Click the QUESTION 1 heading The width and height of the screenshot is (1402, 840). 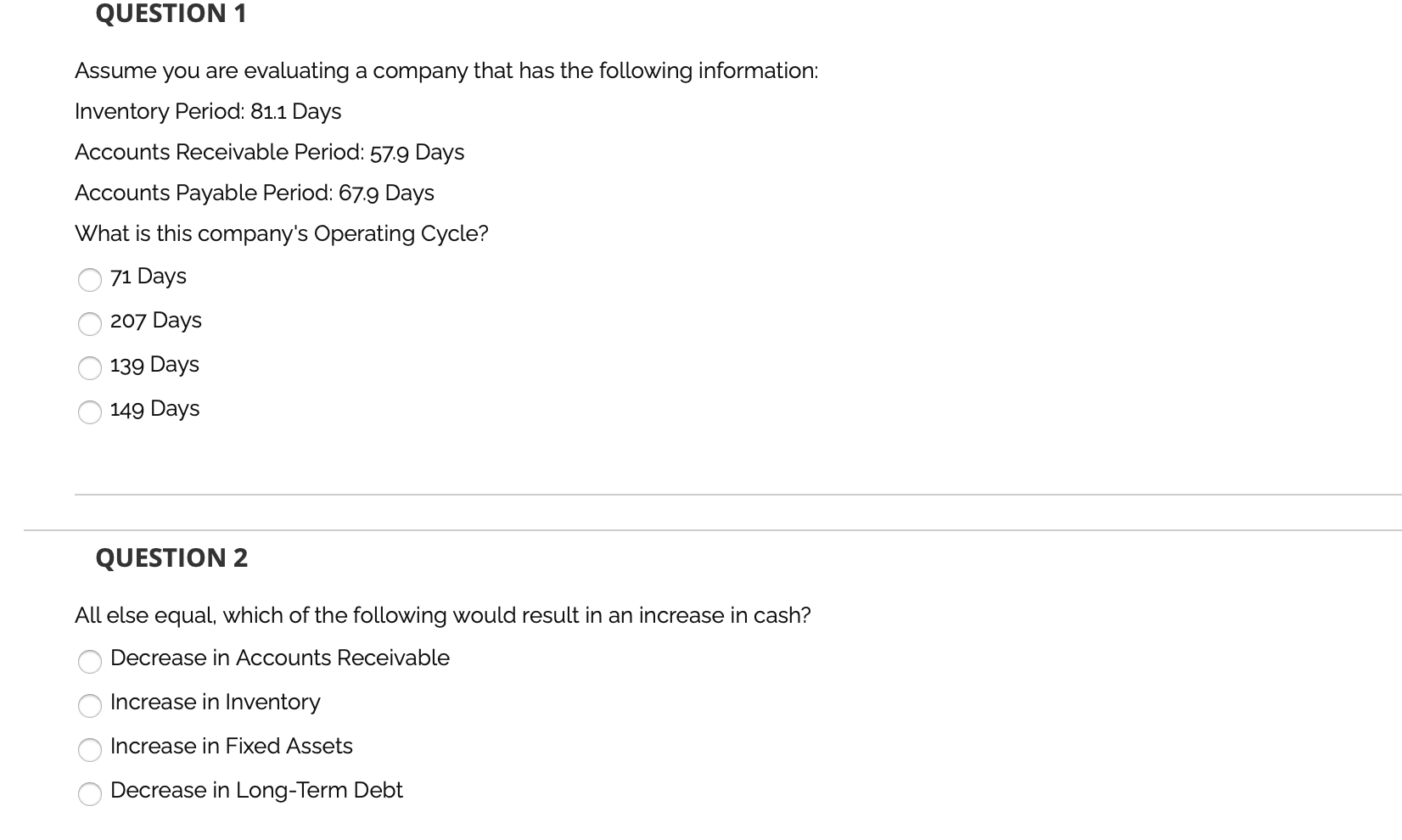point(170,14)
